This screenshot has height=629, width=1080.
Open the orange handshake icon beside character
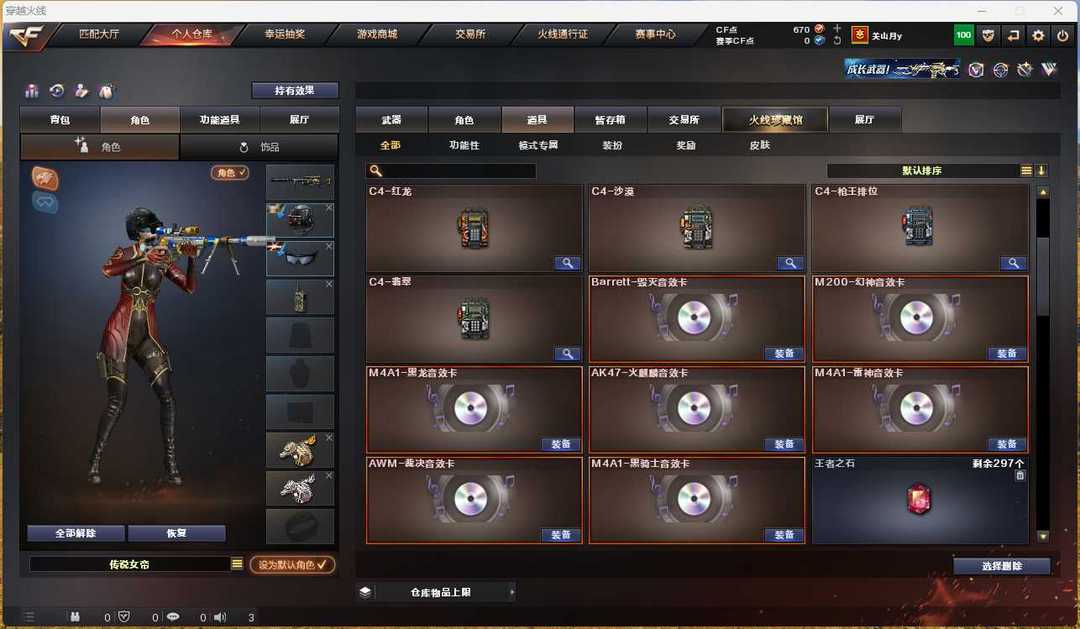click(x=45, y=178)
